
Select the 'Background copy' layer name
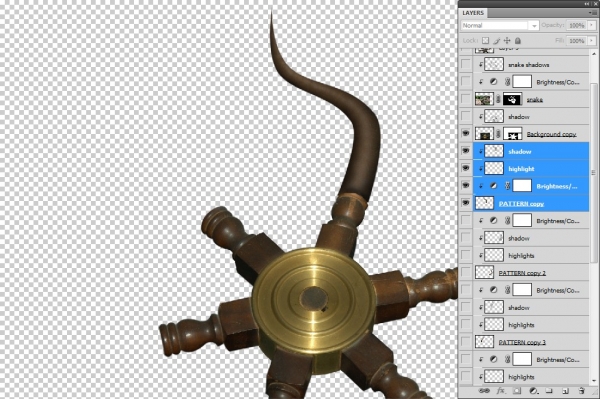[551, 134]
